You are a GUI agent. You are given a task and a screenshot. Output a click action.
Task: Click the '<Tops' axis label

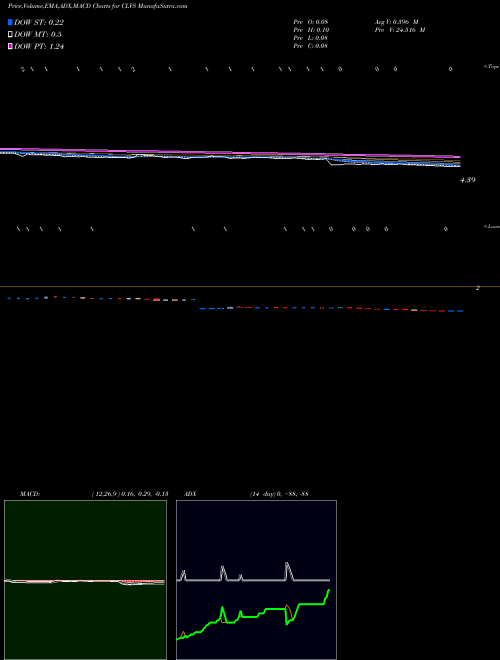(492, 67)
